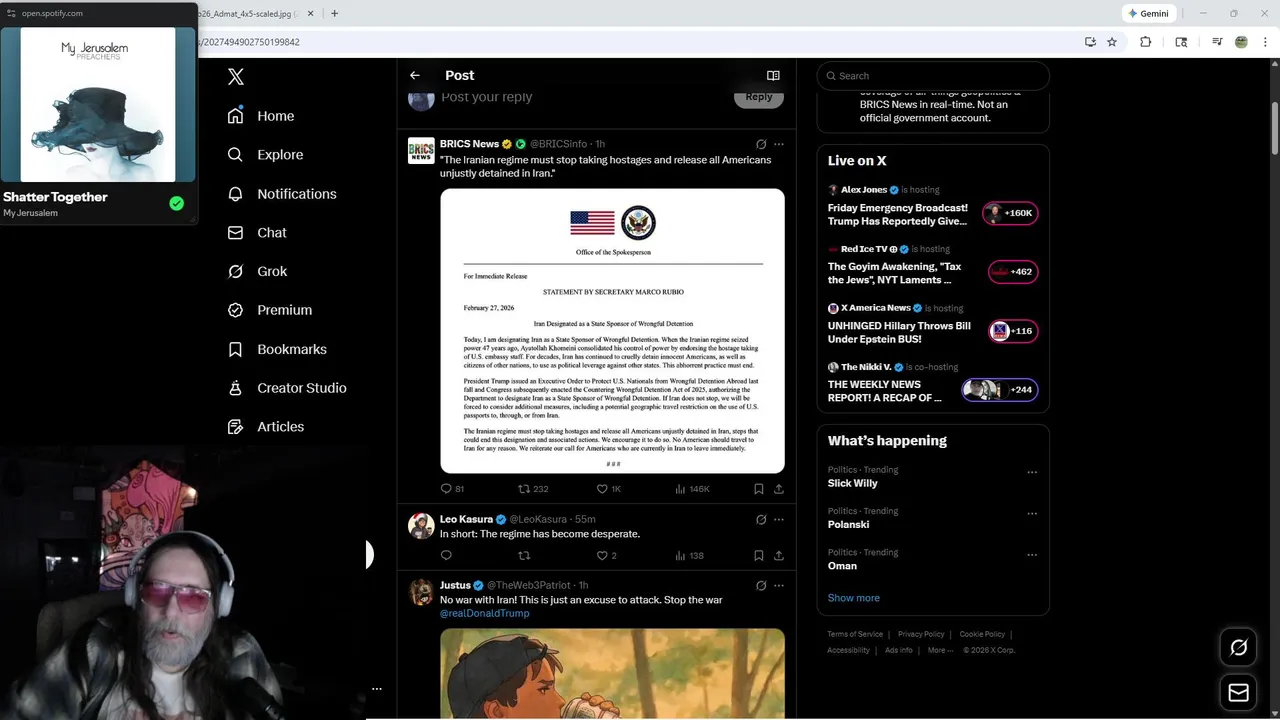The height and width of the screenshot is (720, 1280).
Task: Open Leo Kasura's profile name
Action: click(x=466, y=519)
